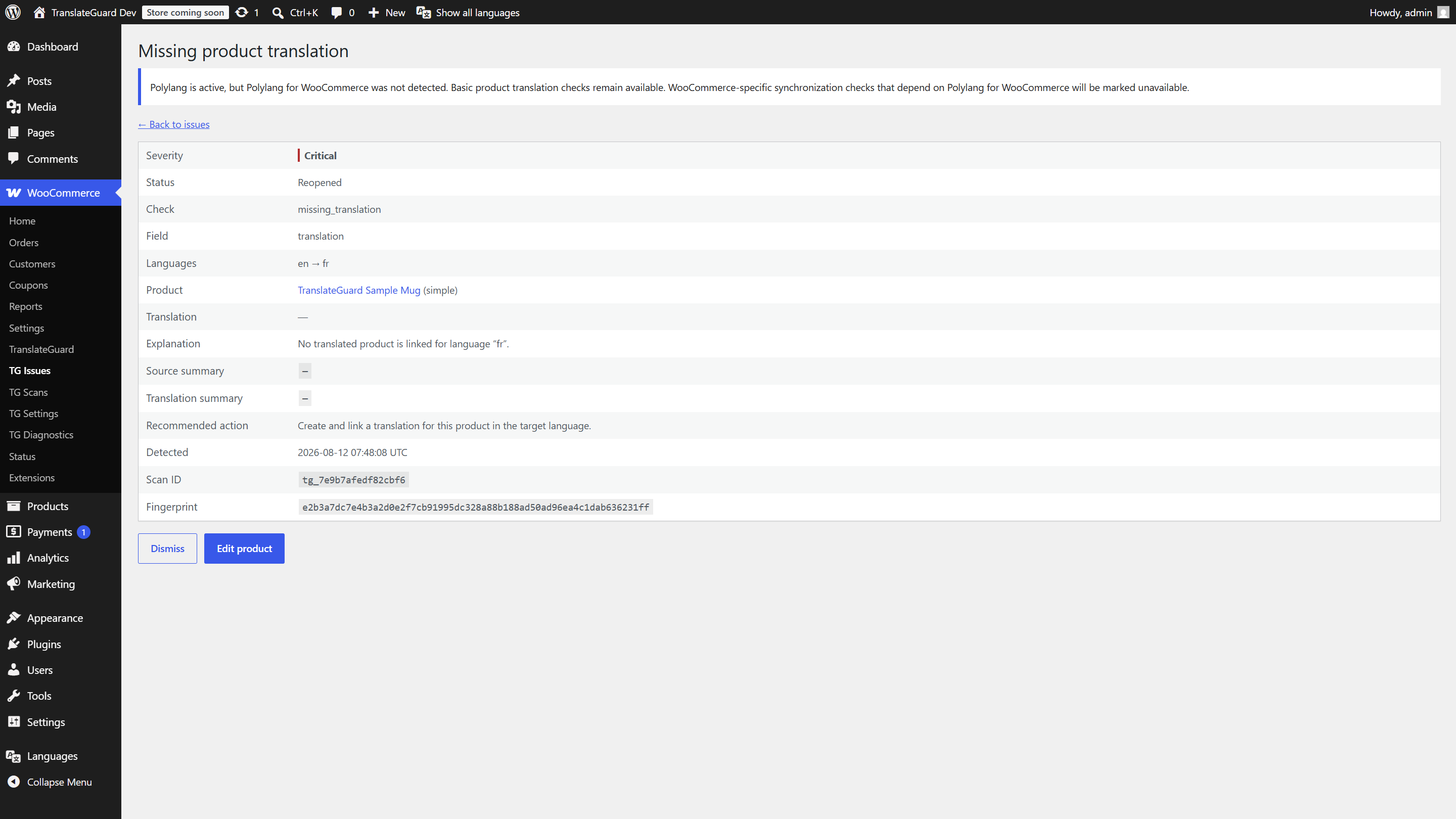Open the TranslateGuard Sample Mug product link
Screen dimensions: 1456x819
(x=359, y=290)
